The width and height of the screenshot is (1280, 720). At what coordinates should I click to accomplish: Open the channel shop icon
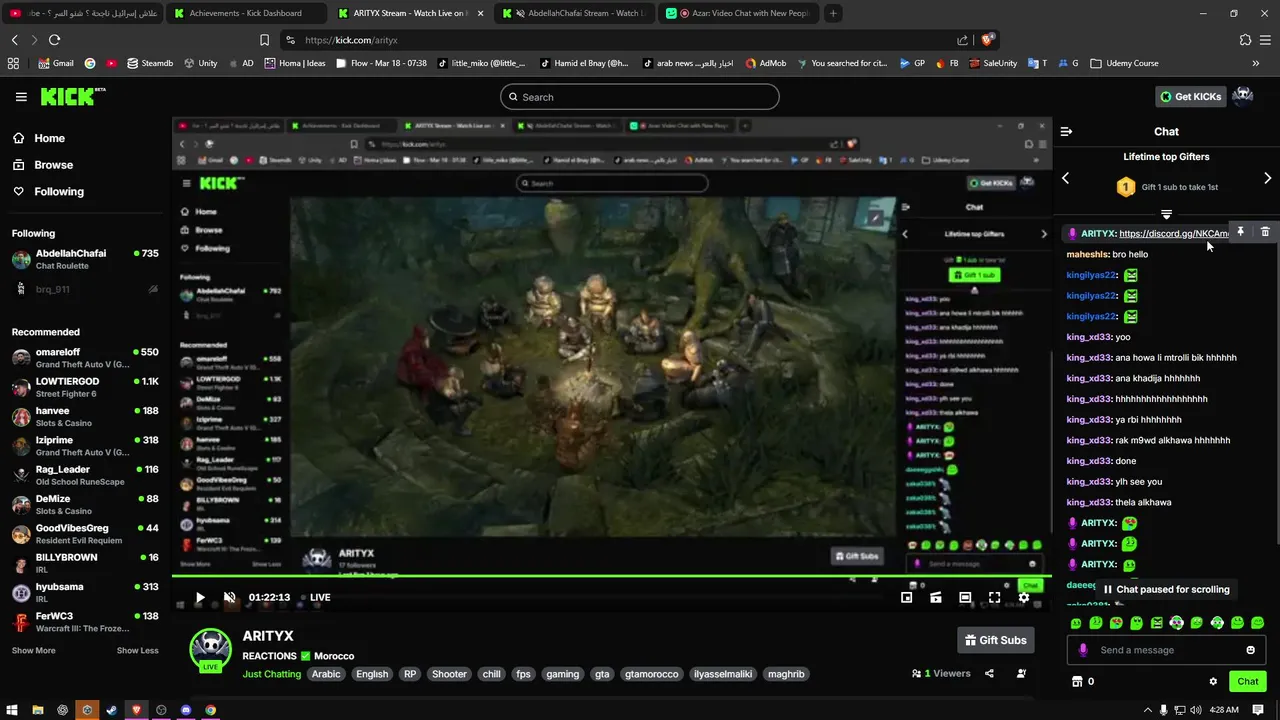[x=1077, y=682]
